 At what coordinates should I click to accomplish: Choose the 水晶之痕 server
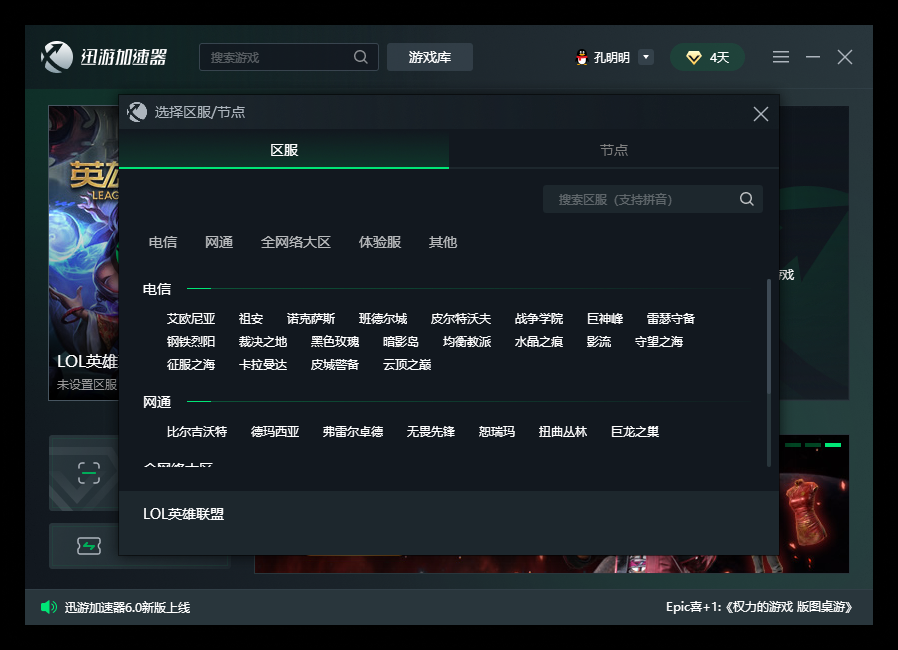(538, 342)
